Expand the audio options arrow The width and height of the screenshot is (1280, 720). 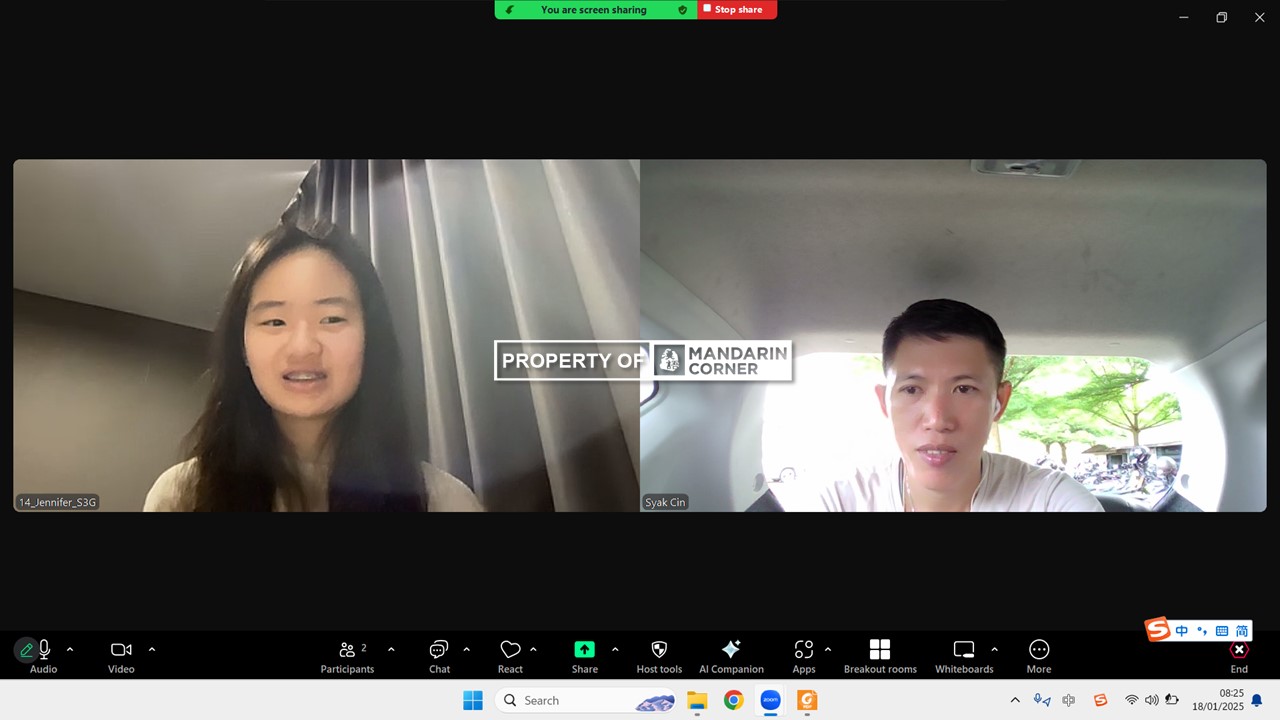pyautogui.click(x=70, y=650)
